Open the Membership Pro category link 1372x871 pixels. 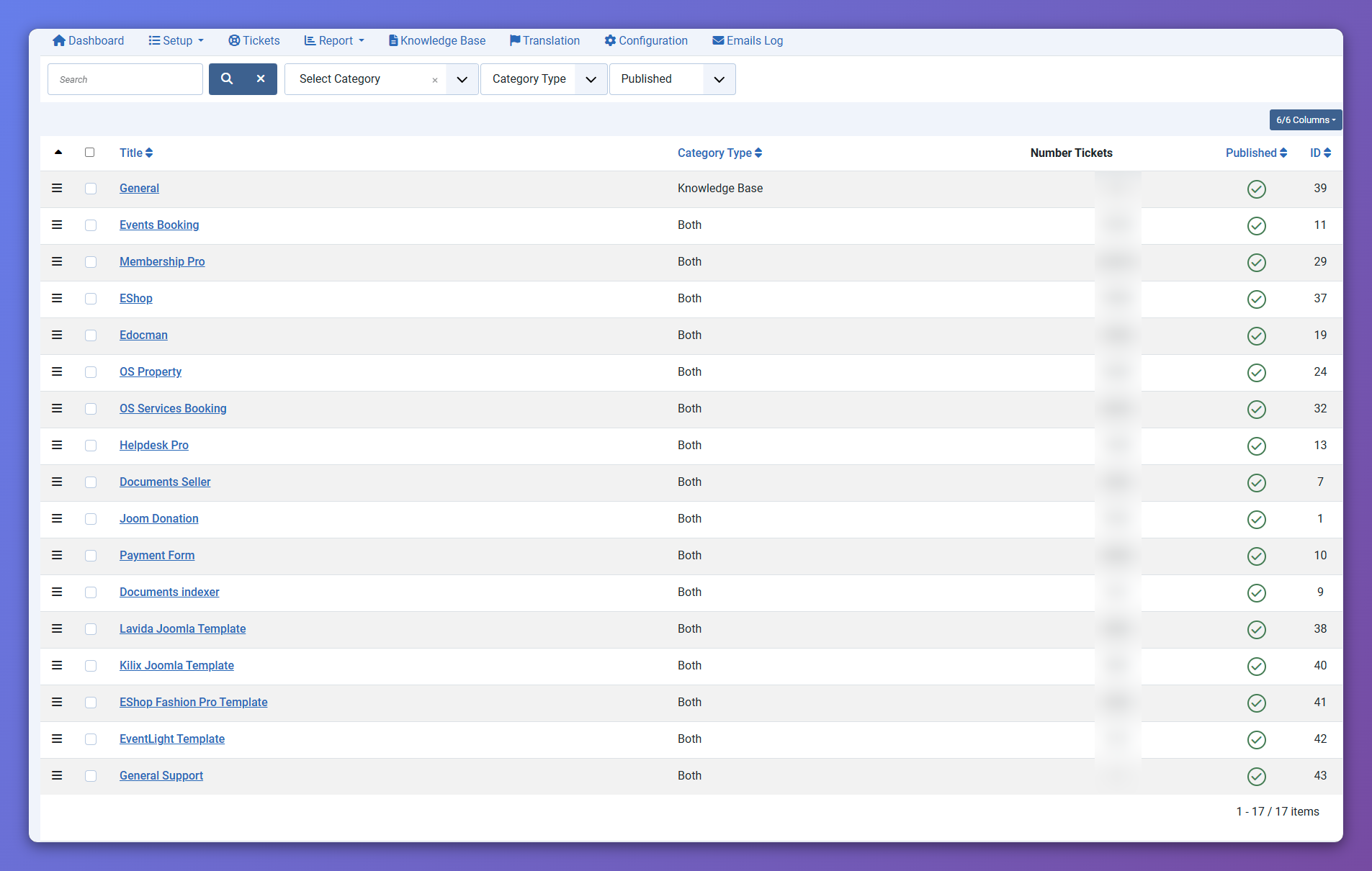[x=162, y=262]
